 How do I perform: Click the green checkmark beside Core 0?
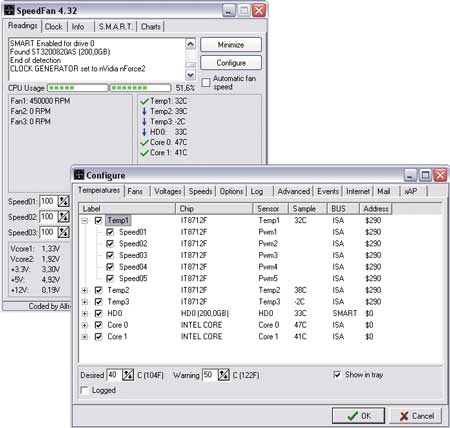click(x=144, y=143)
